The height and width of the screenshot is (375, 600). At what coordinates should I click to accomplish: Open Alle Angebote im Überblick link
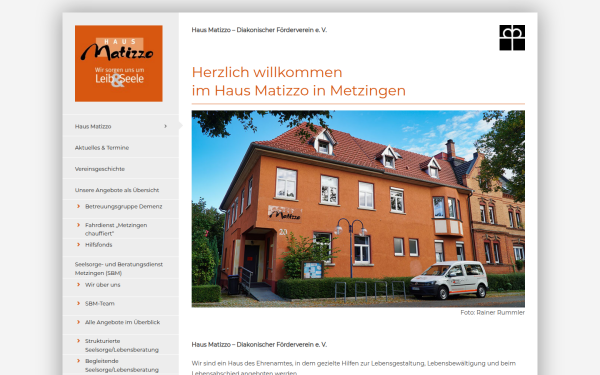122,322
